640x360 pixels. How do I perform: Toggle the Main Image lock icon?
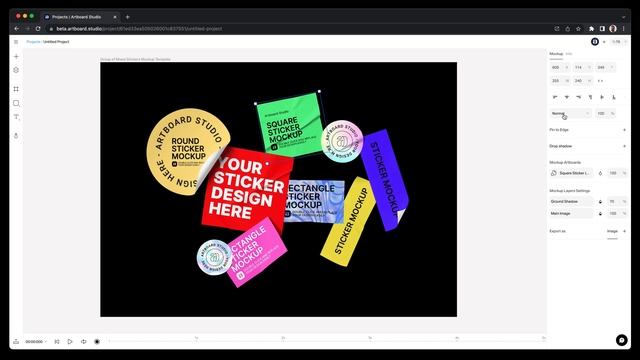(600, 213)
